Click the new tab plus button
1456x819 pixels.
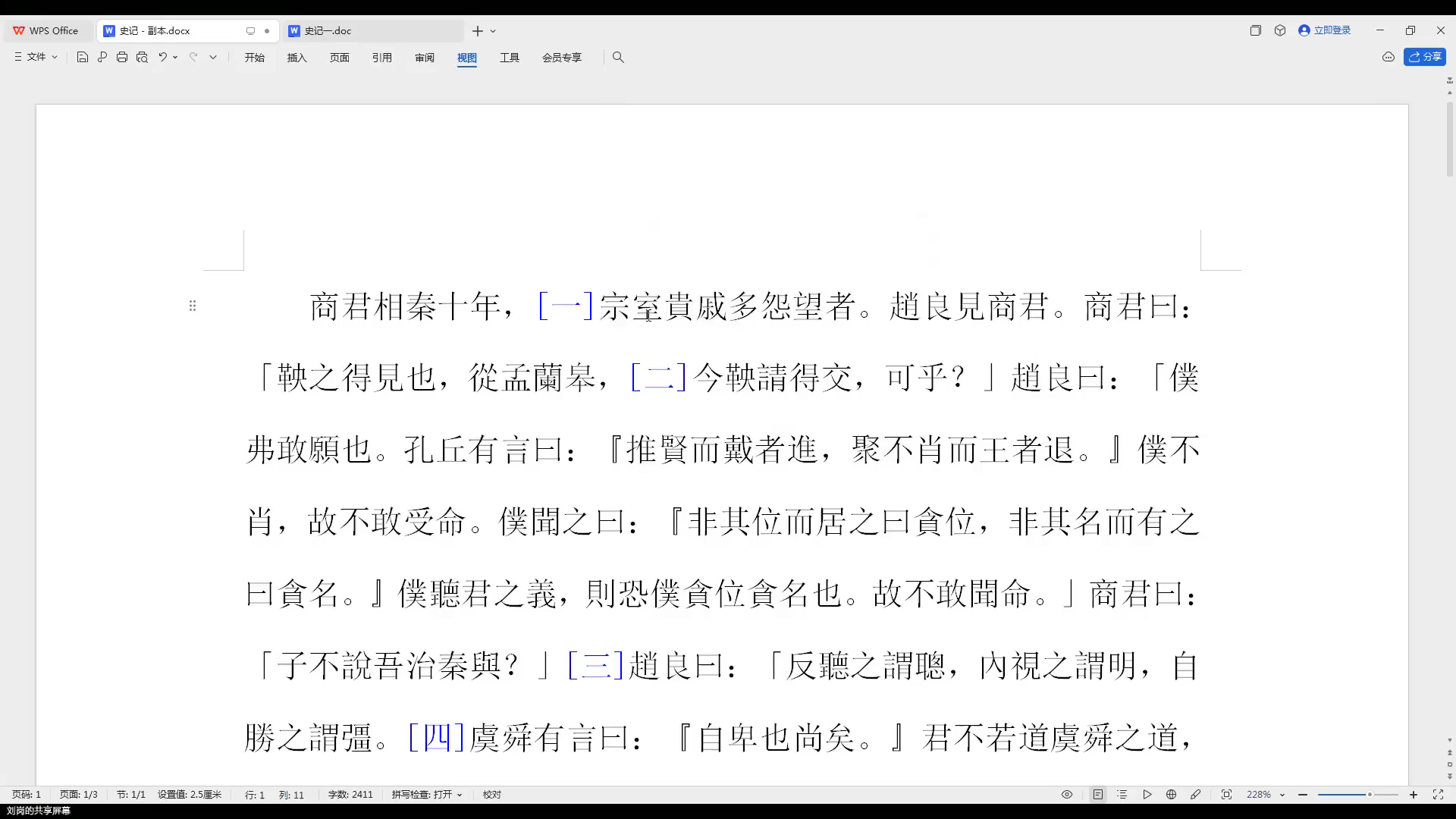477,31
